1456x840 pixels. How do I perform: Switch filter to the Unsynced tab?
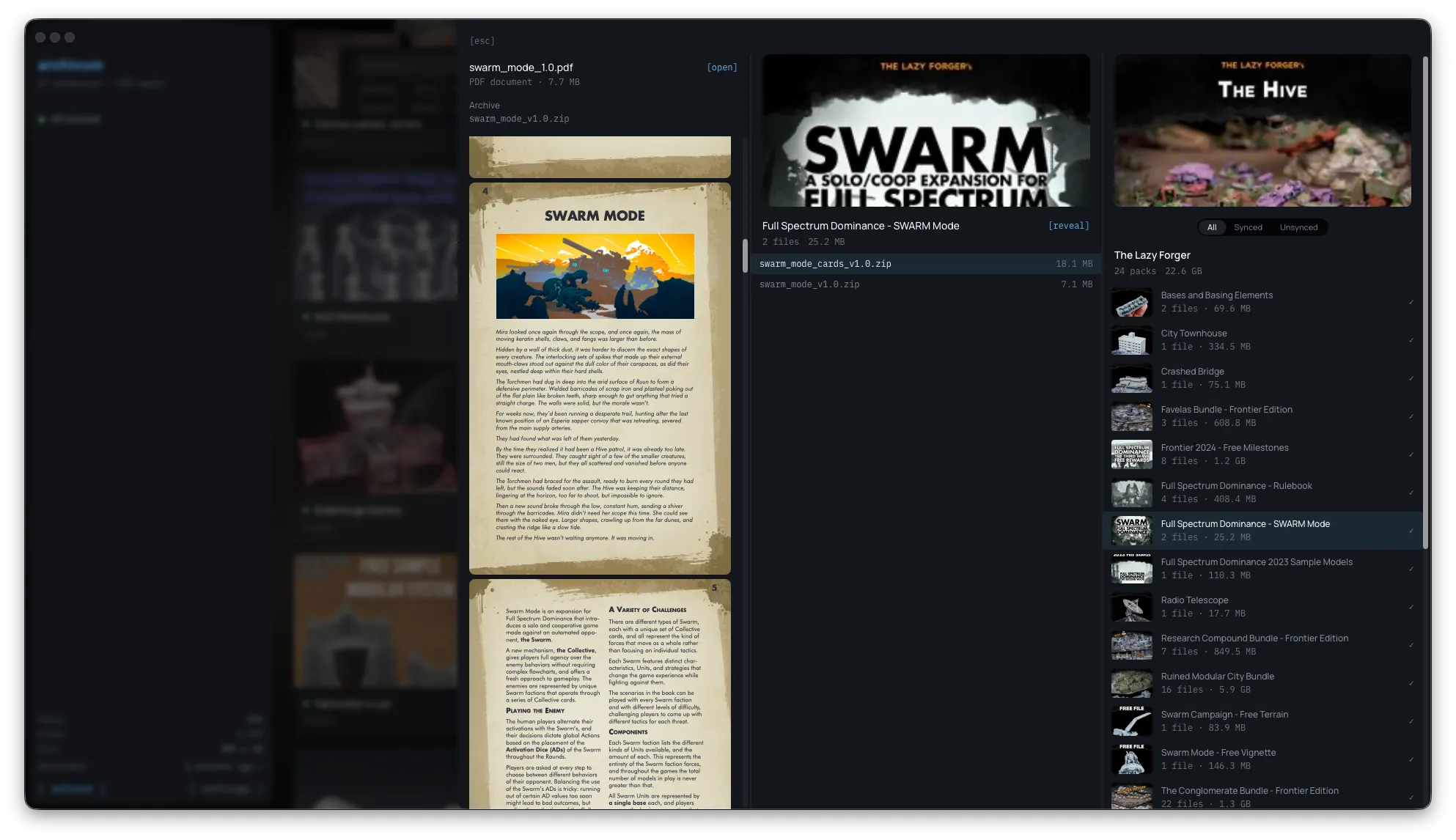point(1298,227)
